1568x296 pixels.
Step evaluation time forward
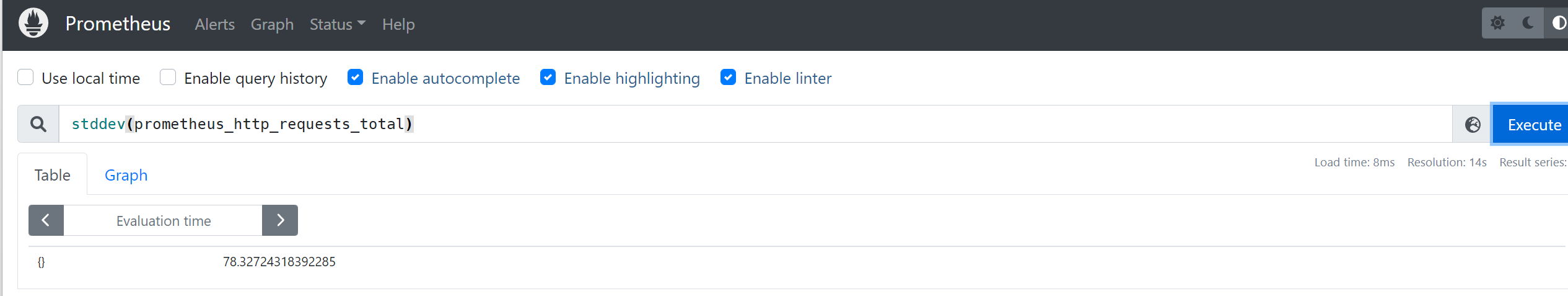280,220
